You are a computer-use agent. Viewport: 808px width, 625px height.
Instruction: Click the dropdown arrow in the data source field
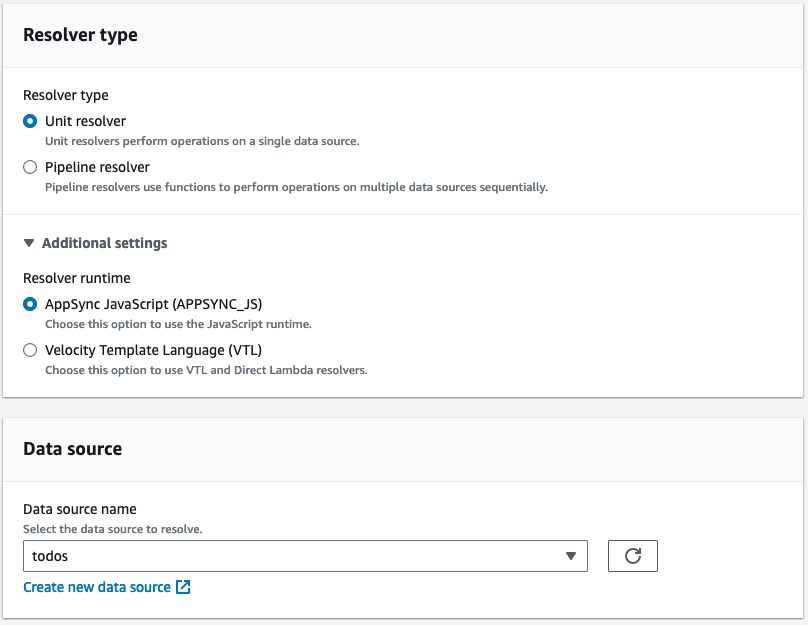571,556
